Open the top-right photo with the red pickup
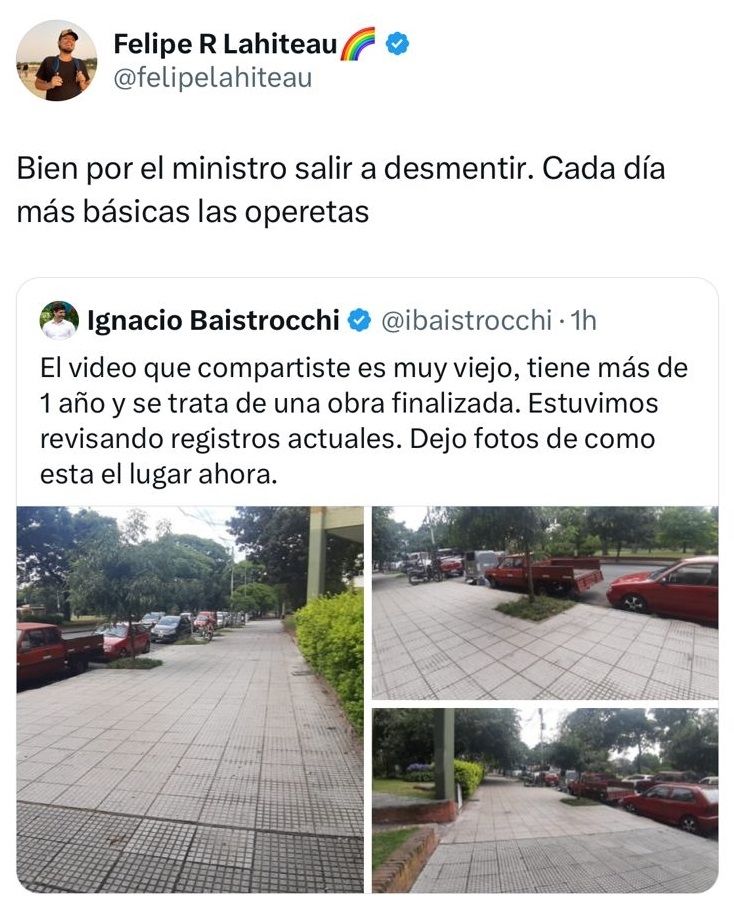The height and width of the screenshot is (918, 734). pyautogui.click(x=545, y=603)
